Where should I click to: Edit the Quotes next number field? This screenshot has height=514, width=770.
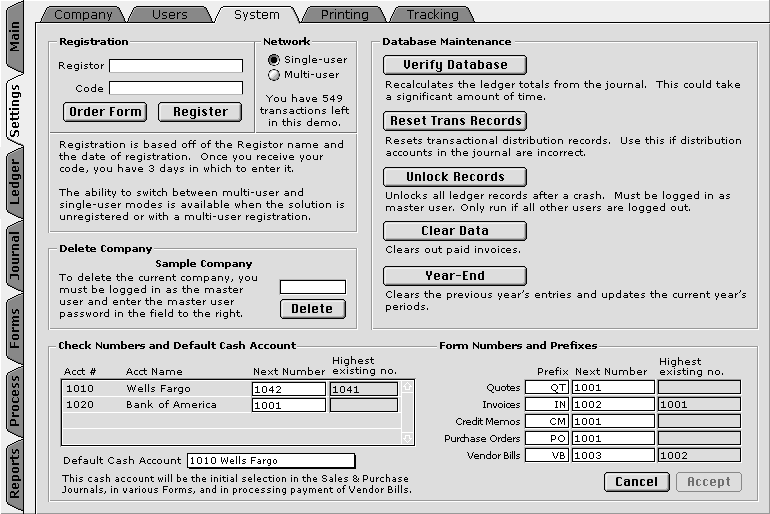613,387
